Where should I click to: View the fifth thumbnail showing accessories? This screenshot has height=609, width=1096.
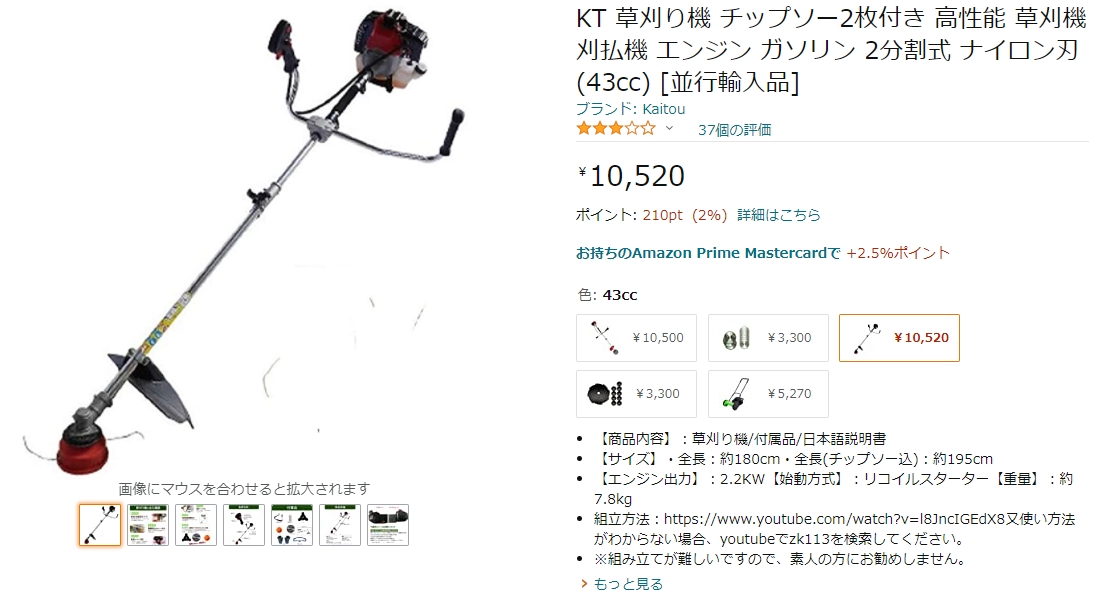[291, 524]
